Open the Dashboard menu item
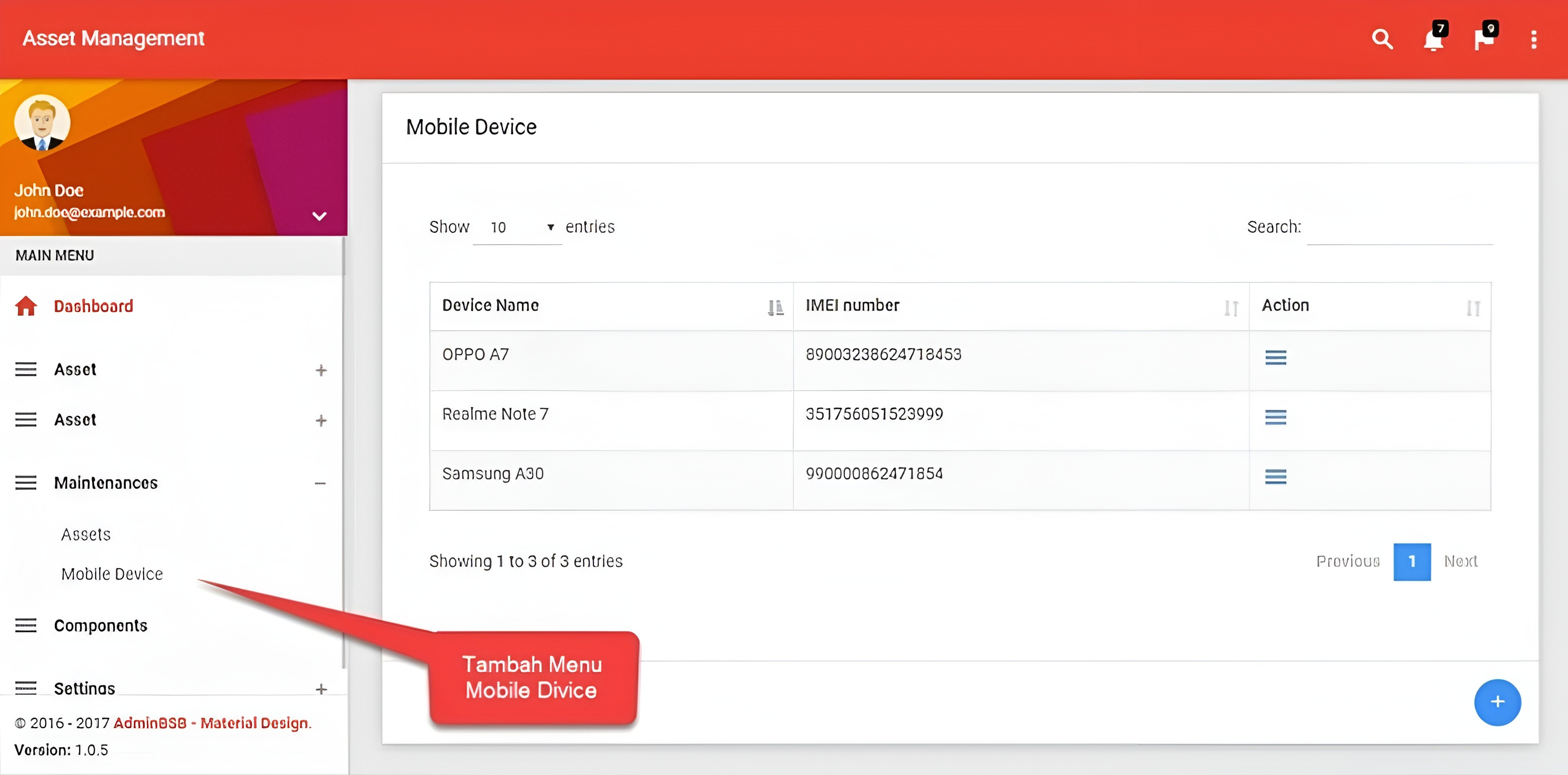This screenshot has width=1568, height=775. (93, 306)
